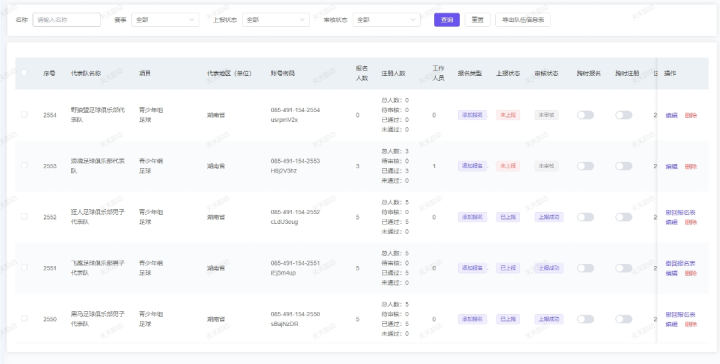The image size is (720, 364).
Task: Select the checkbox for row 2552
Action: click(x=24, y=216)
